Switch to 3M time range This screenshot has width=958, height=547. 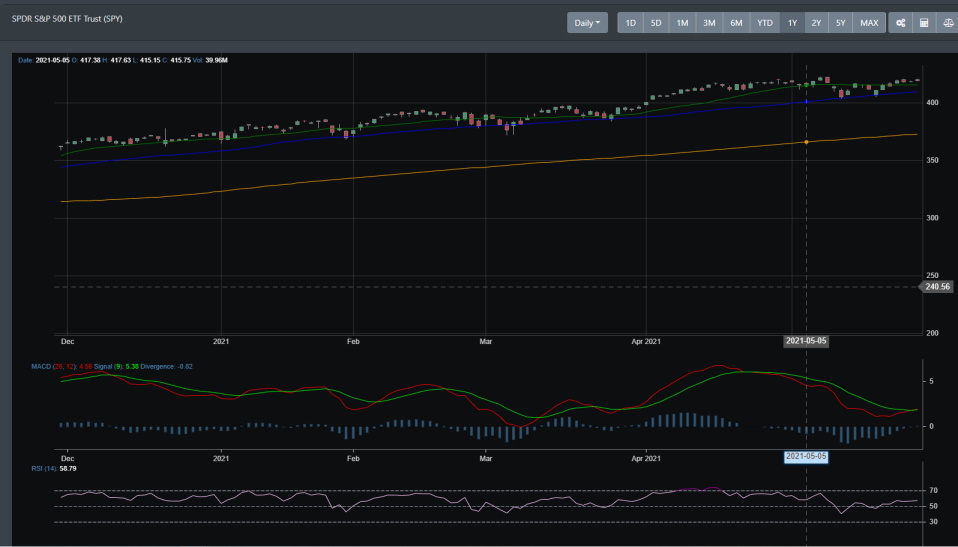[x=709, y=23]
